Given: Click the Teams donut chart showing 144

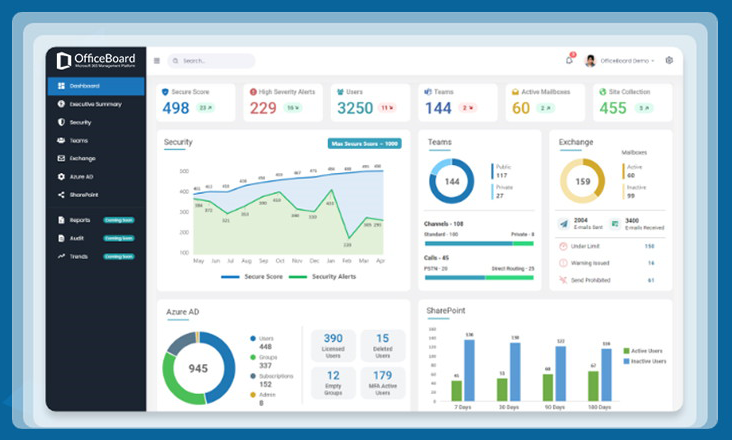Looking at the screenshot, I should pyautogui.click(x=451, y=181).
